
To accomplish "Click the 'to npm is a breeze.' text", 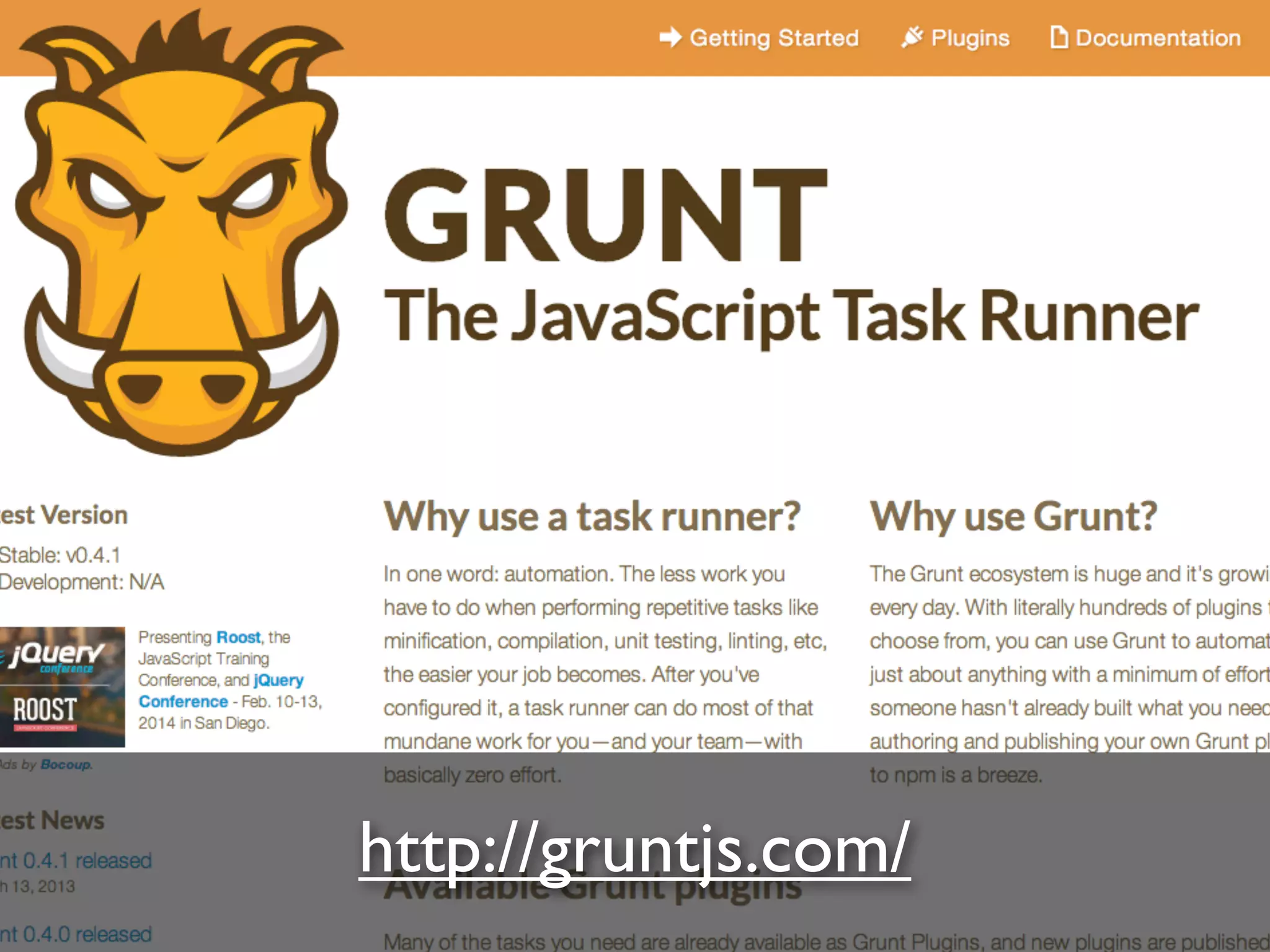I will tap(956, 775).
